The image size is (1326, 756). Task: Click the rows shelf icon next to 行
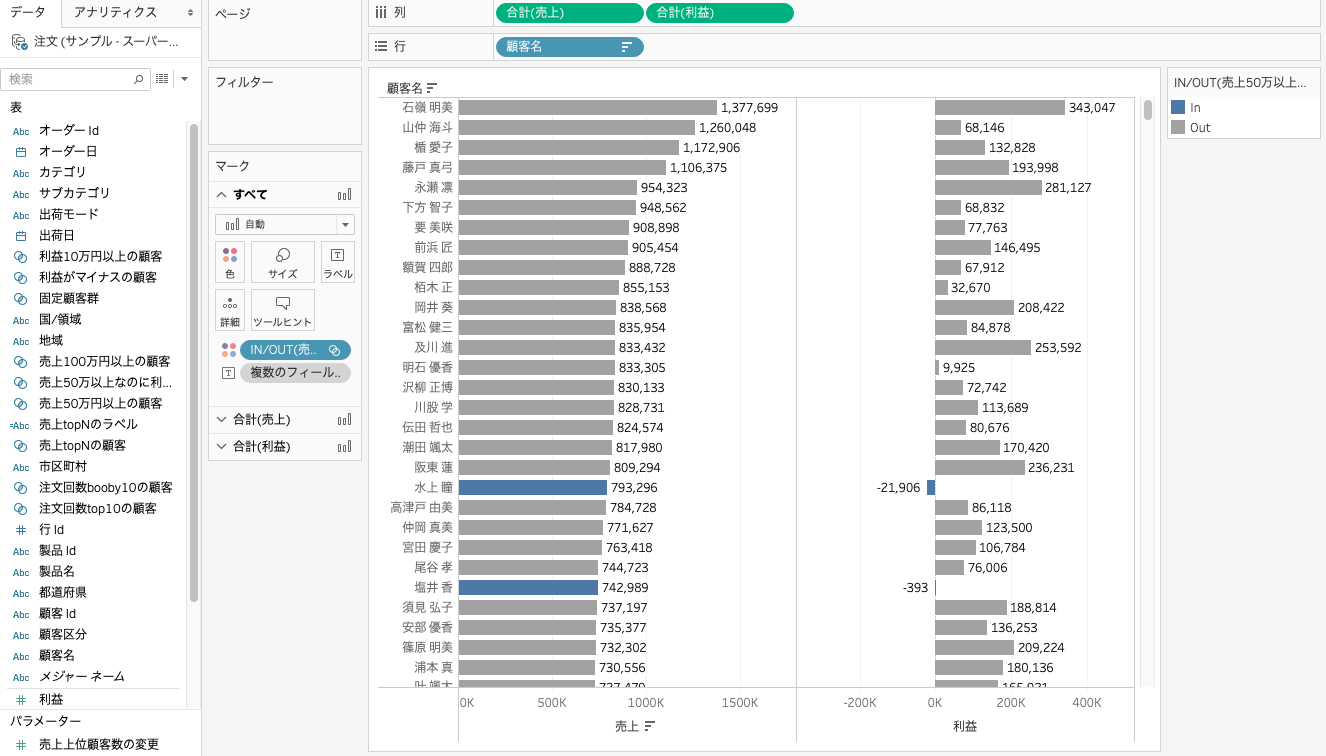[x=381, y=46]
